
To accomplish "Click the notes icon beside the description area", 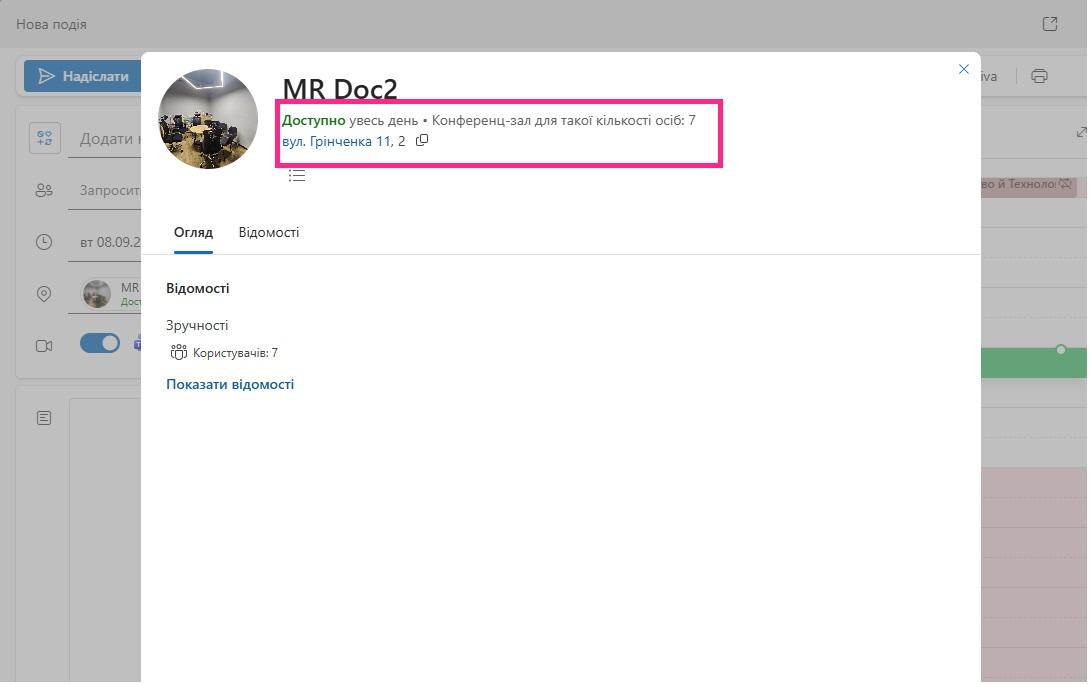I will (x=44, y=418).
